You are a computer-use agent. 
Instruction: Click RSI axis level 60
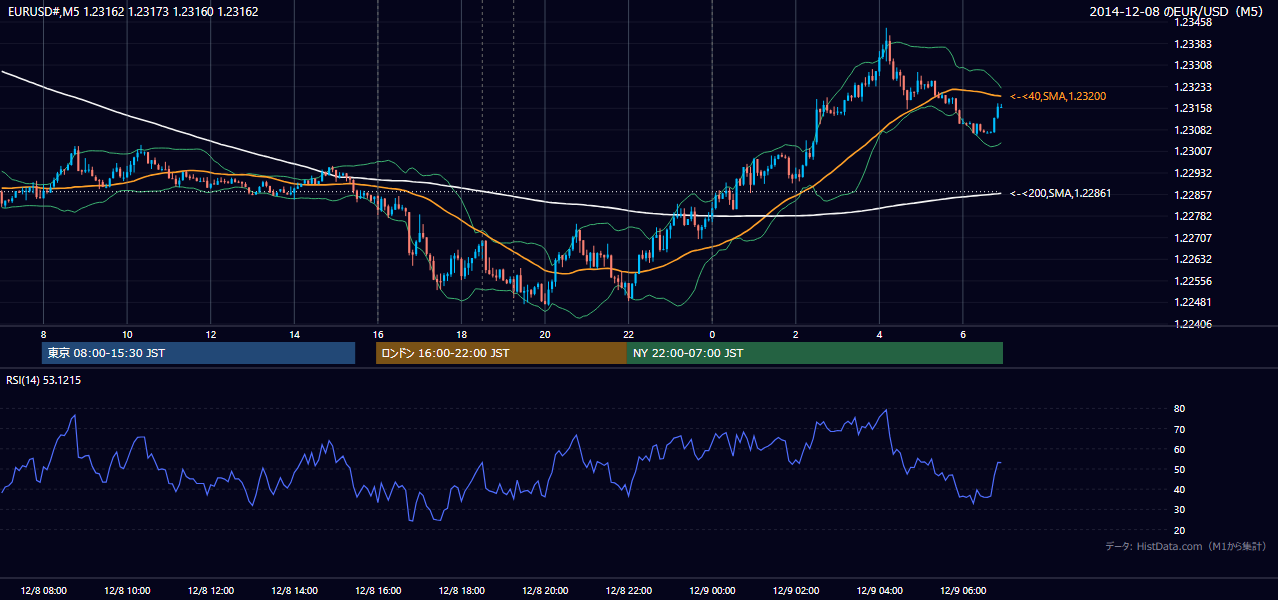tap(1180, 449)
